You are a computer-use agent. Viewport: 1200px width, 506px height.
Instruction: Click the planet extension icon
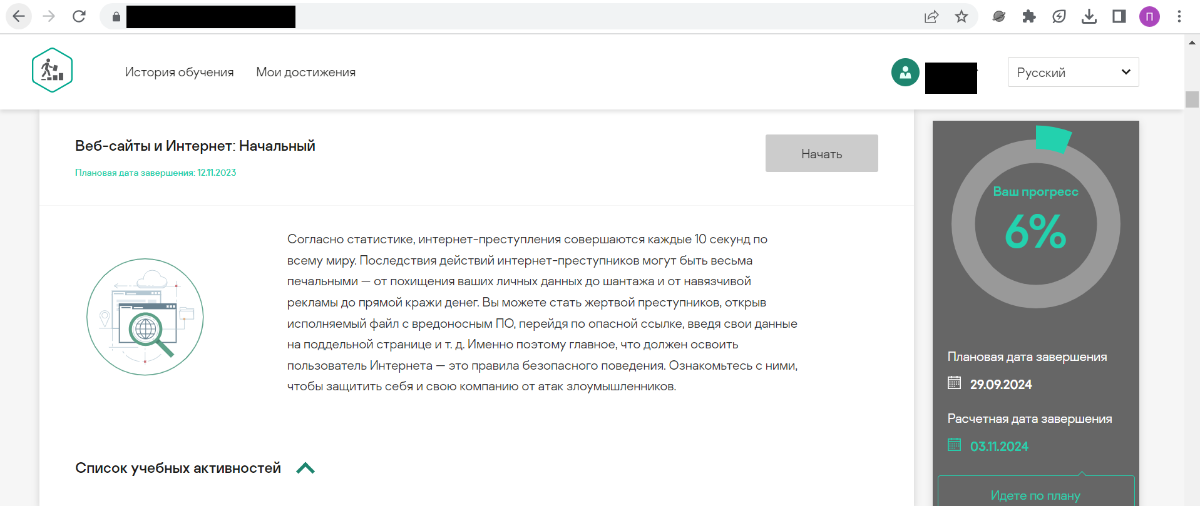[x=998, y=16]
